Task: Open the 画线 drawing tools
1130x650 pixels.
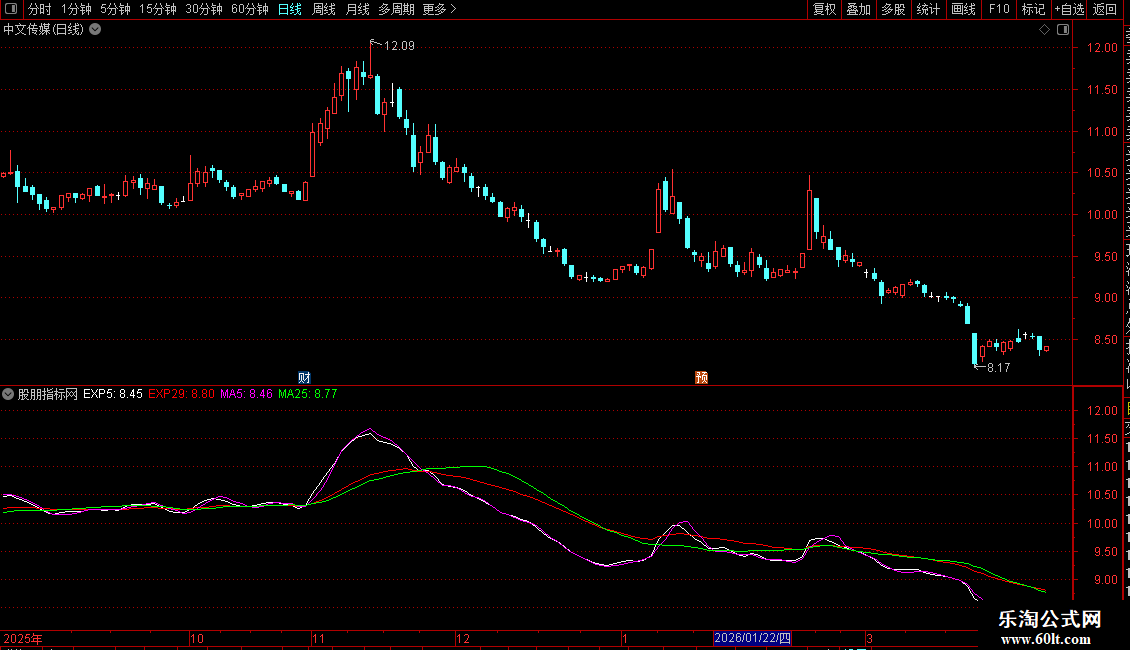Action: 963,9
